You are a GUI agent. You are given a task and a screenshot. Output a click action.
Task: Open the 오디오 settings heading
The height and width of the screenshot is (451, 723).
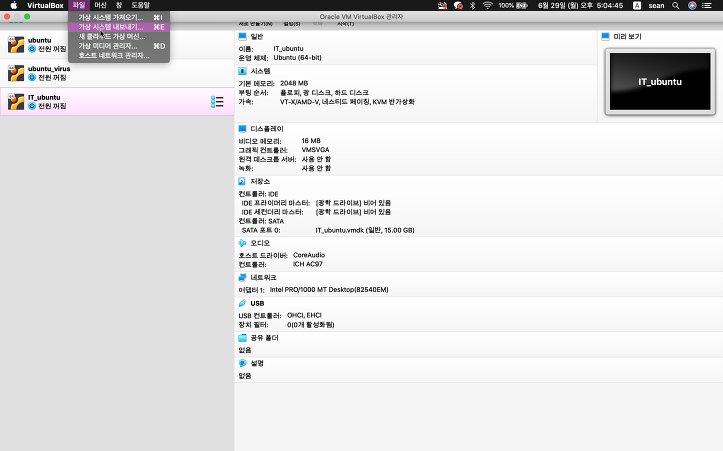tap(260, 243)
